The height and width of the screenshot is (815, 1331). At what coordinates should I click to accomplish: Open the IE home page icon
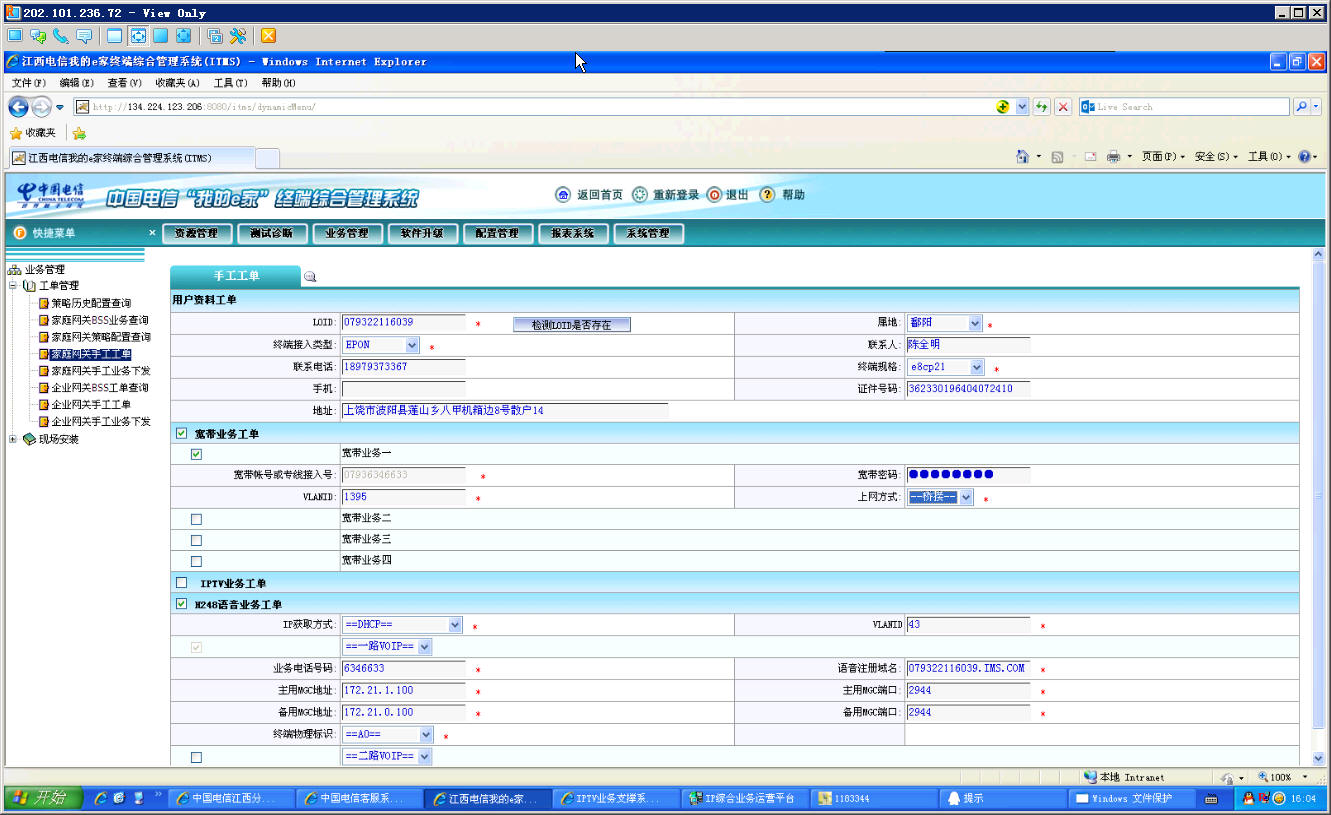(1022, 157)
